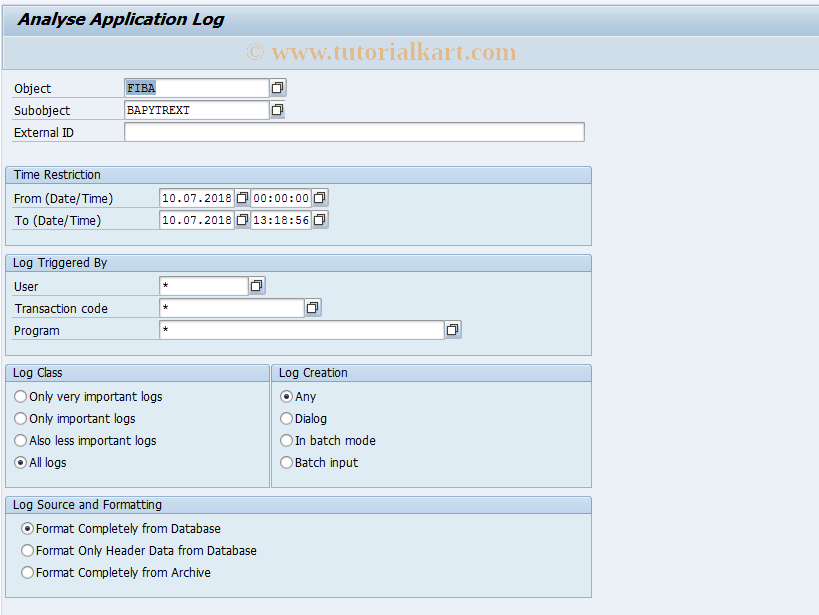Viewport: 819px width, 615px height.
Task: Select Batch input creation
Action: point(286,462)
